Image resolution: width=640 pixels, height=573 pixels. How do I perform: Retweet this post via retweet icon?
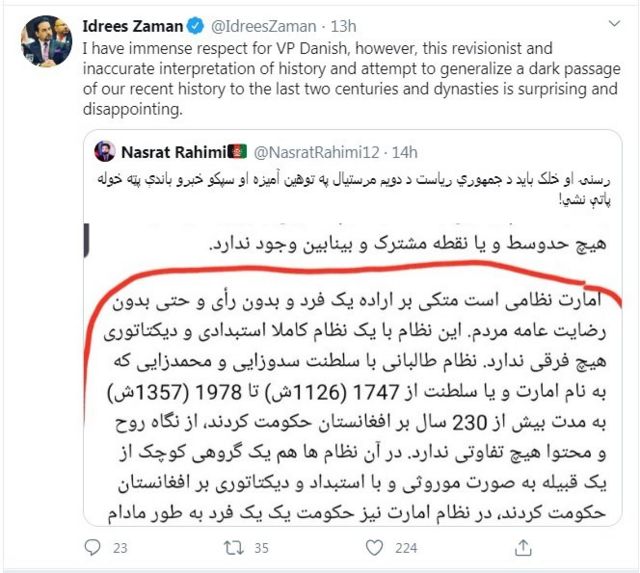[x=234, y=548]
